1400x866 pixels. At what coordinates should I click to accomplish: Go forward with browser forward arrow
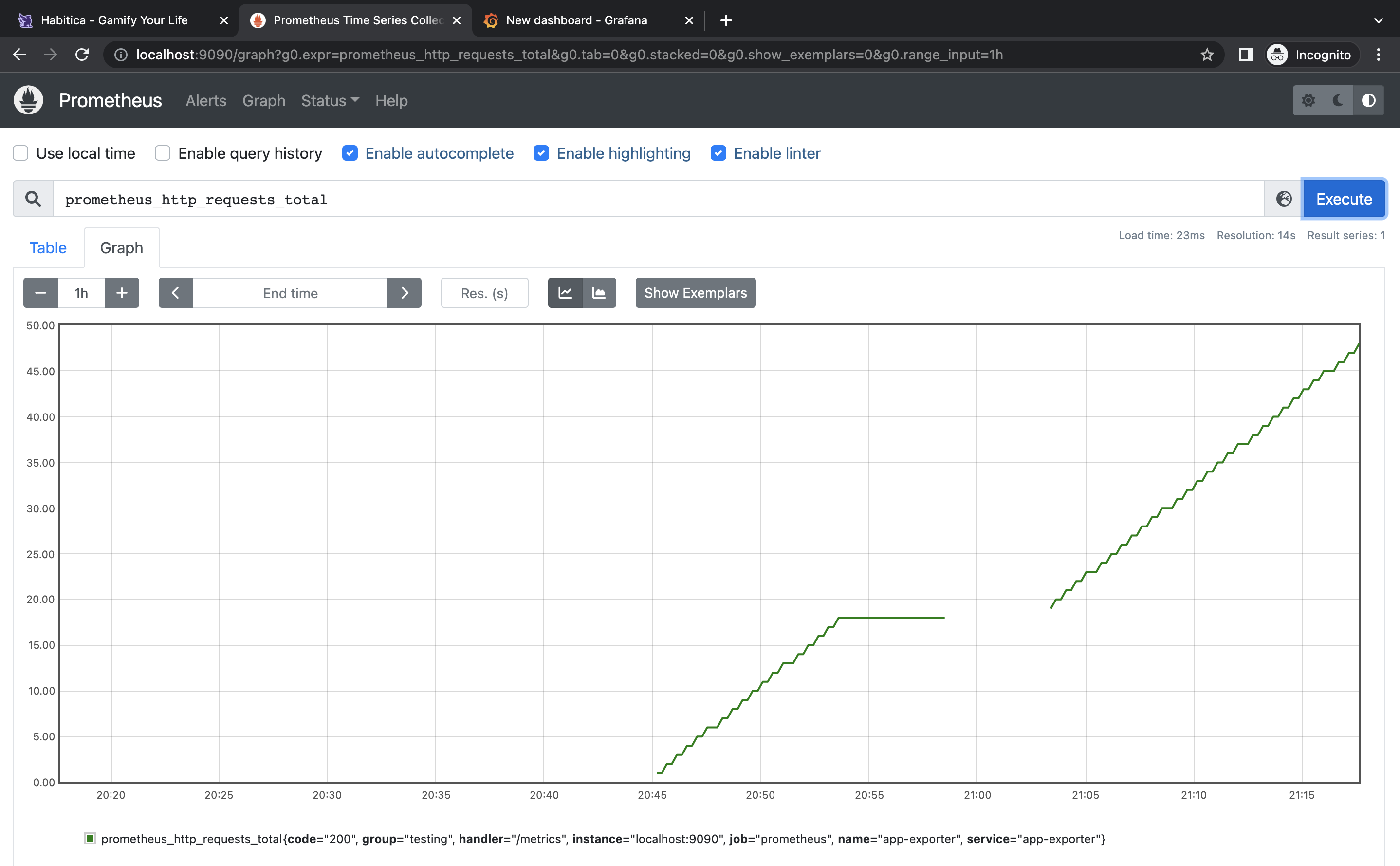click(51, 55)
